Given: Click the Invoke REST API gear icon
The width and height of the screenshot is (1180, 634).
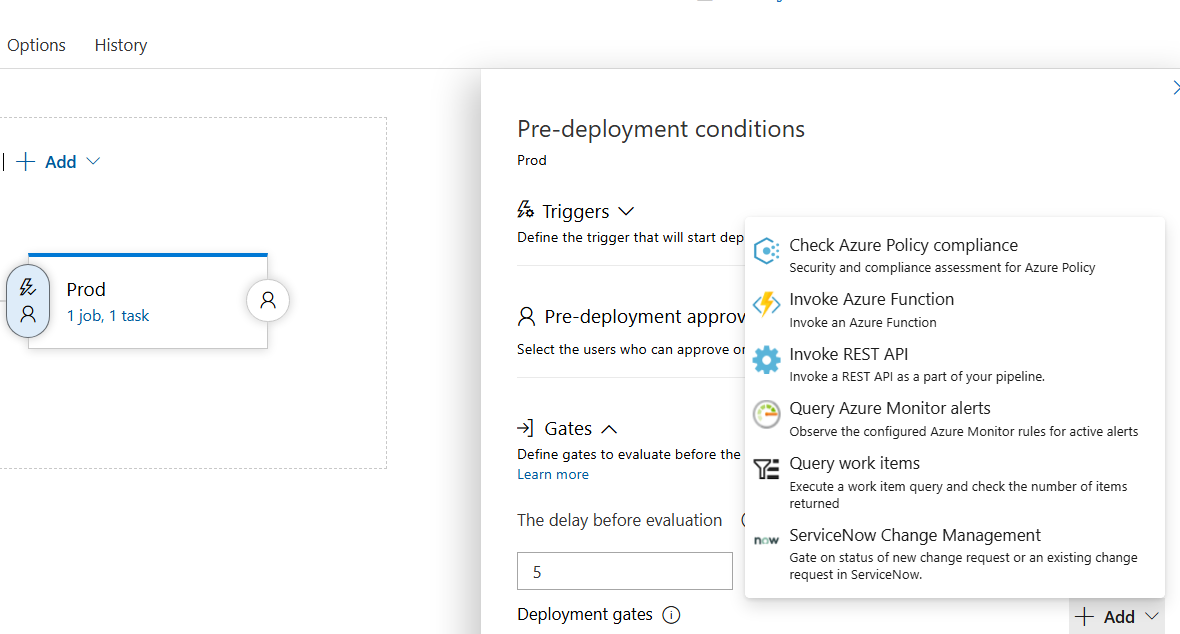Looking at the screenshot, I should pyautogui.click(x=766, y=360).
